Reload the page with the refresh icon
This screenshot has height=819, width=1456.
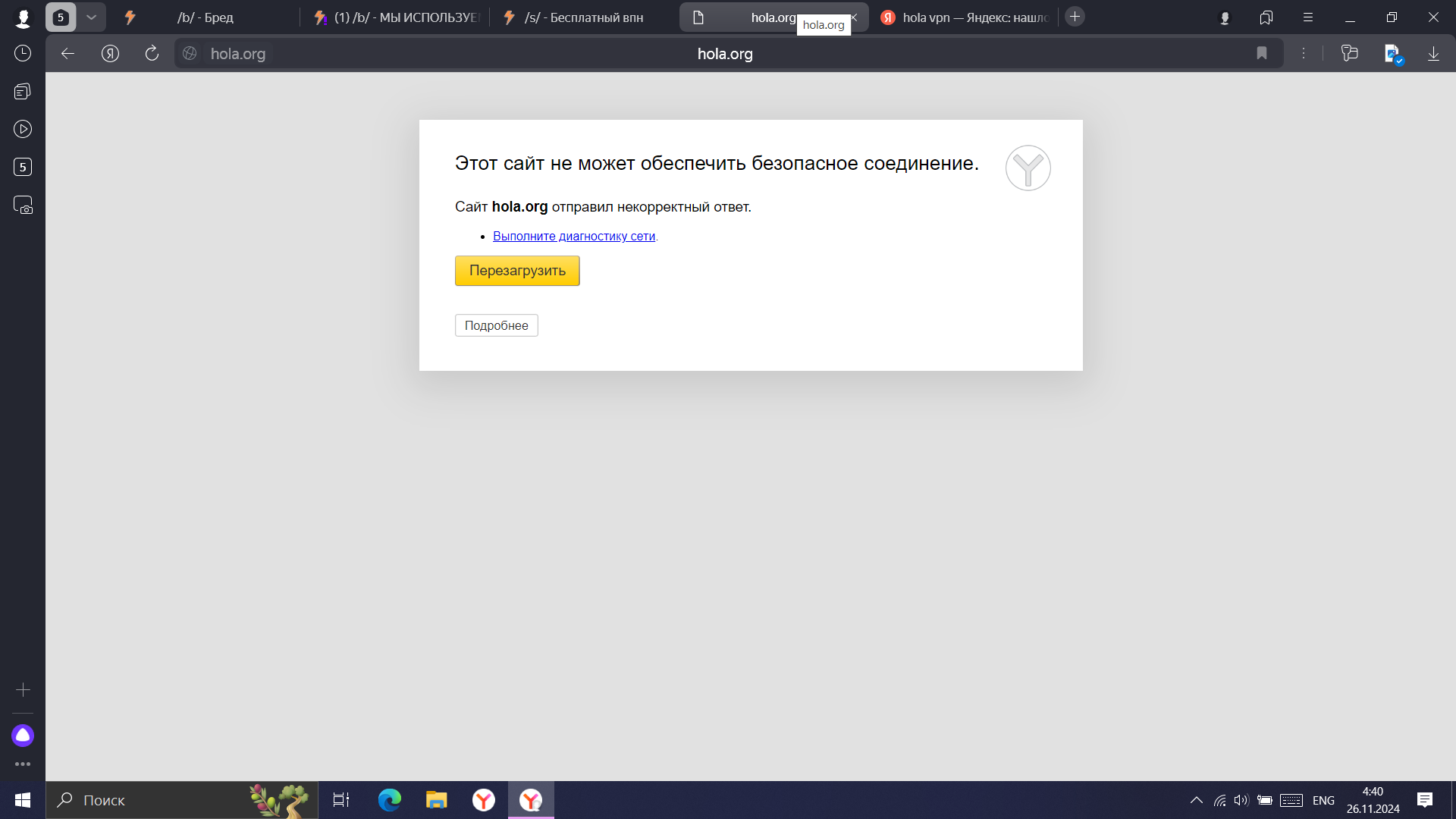click(152, 53)
